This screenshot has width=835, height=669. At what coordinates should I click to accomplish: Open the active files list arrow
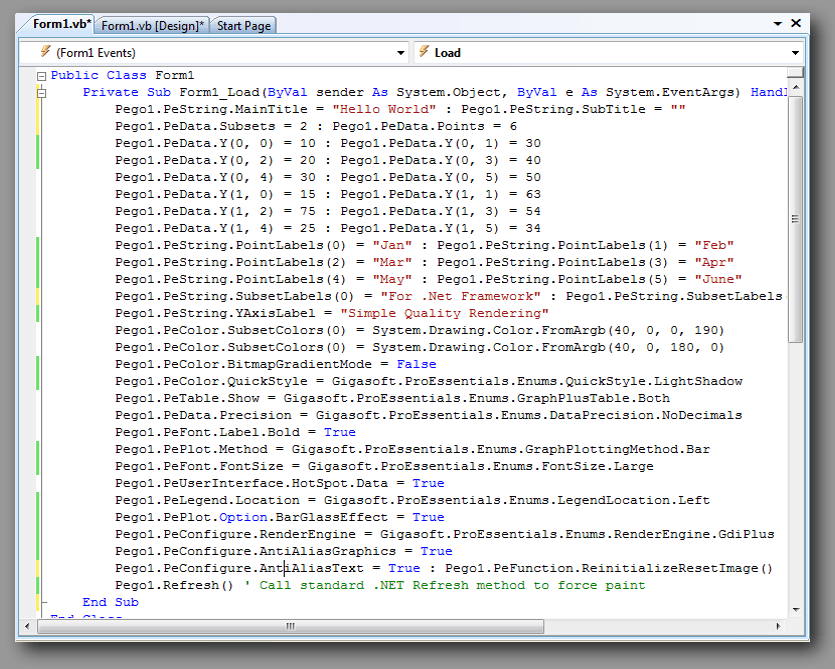[x=778, y=22]
